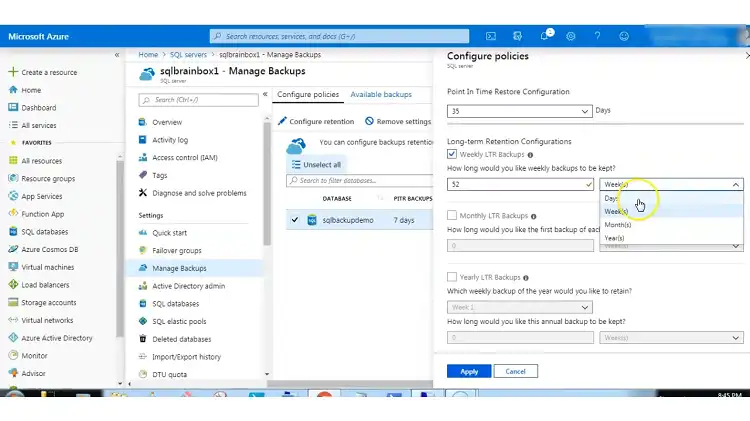This screenshot has height=421, width=750.
Task: Choose Week(s) option in unit list
Action: coord(671,211)
